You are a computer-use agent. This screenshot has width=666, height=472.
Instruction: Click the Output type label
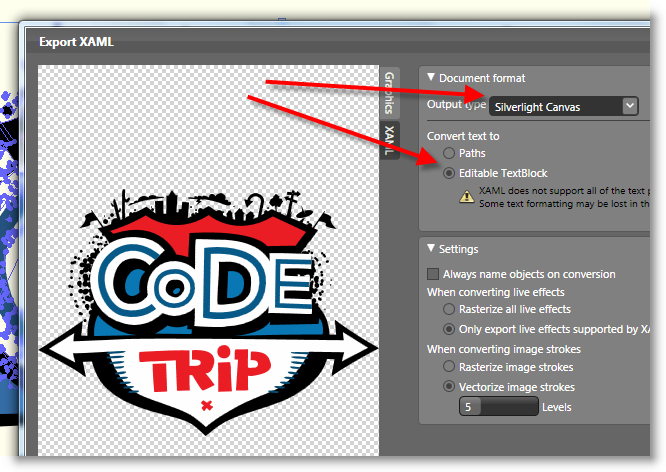point(457,104)
